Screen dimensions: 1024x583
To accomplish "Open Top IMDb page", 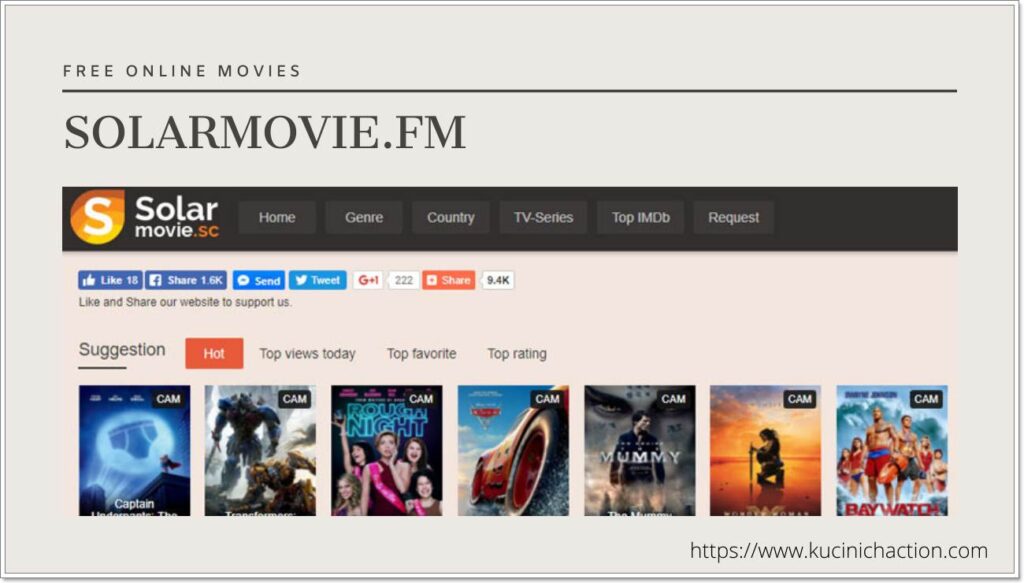I will point(641,217).
